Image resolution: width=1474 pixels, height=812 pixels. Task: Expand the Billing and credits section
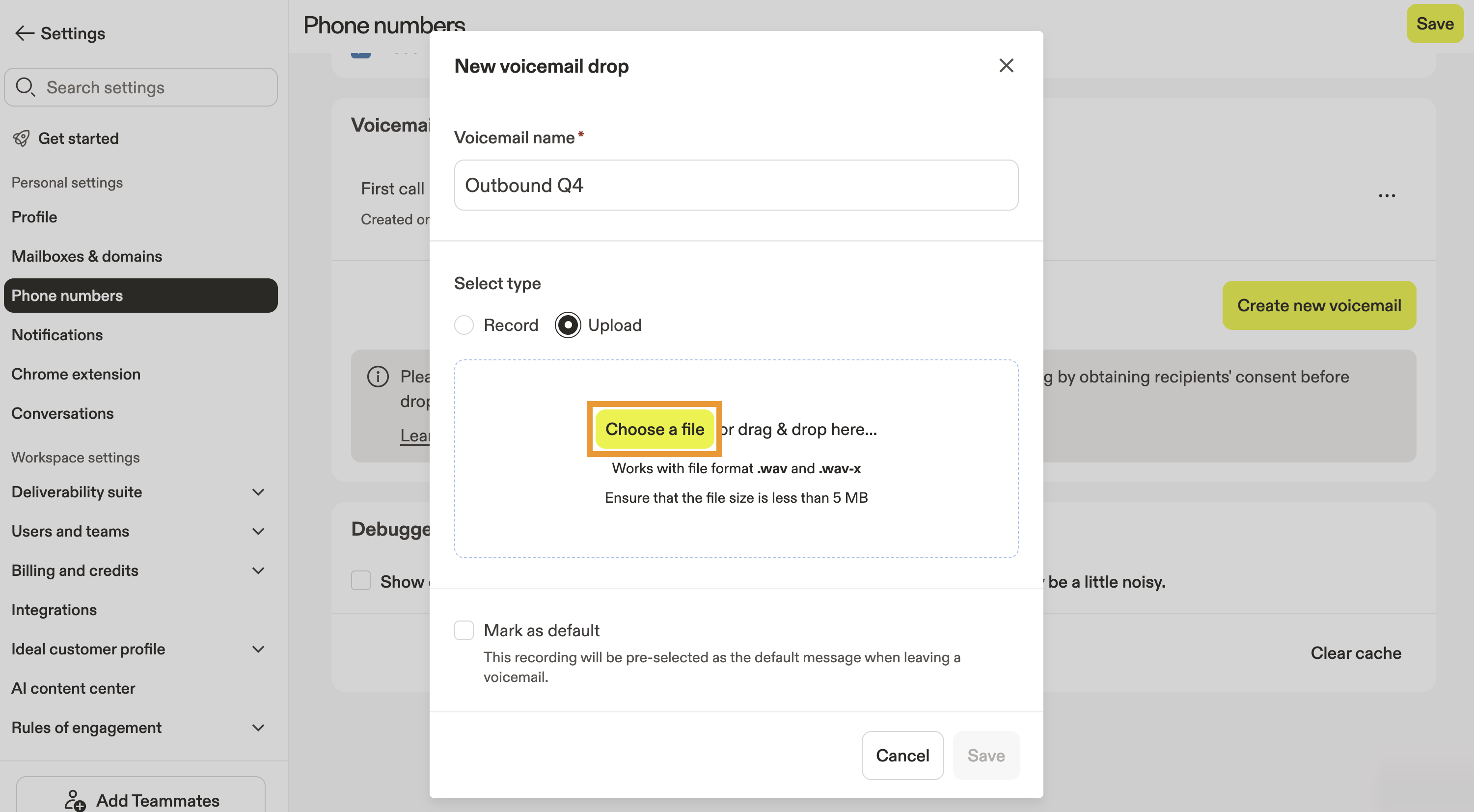(259, 570)
